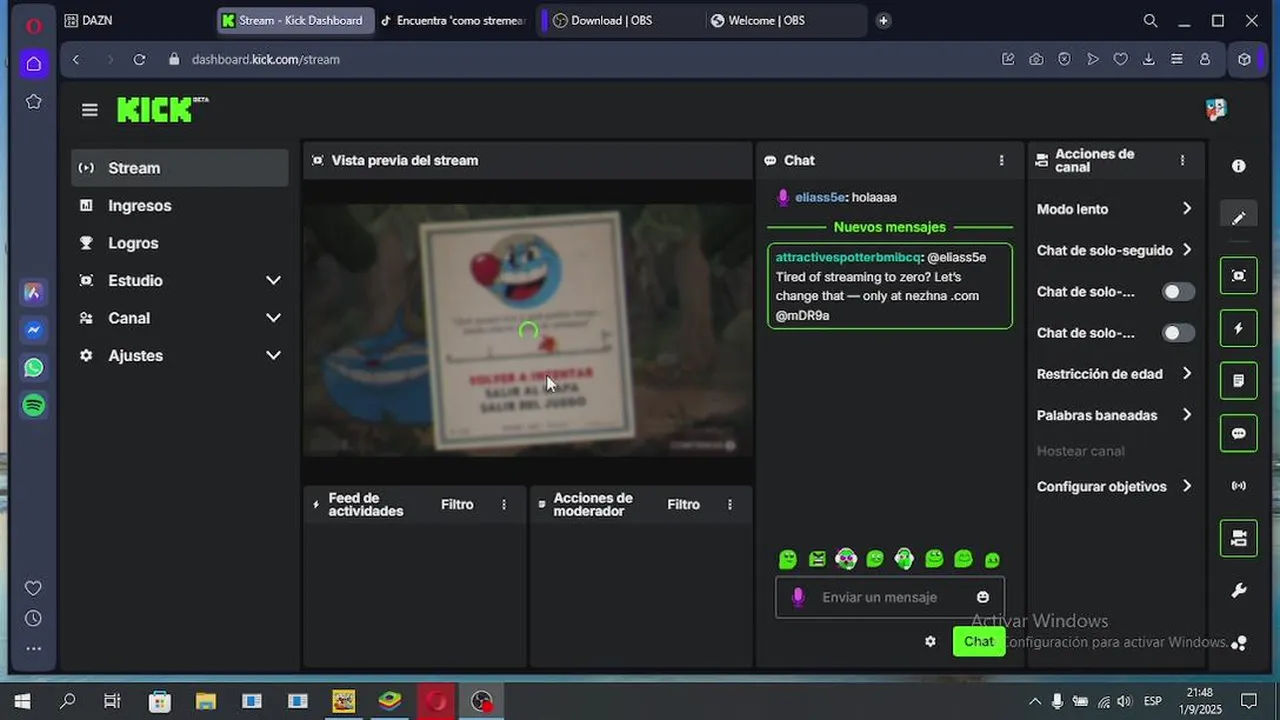Open Acciones de moderador three-dot menu

pyautogui.click(x=730, y=505)
